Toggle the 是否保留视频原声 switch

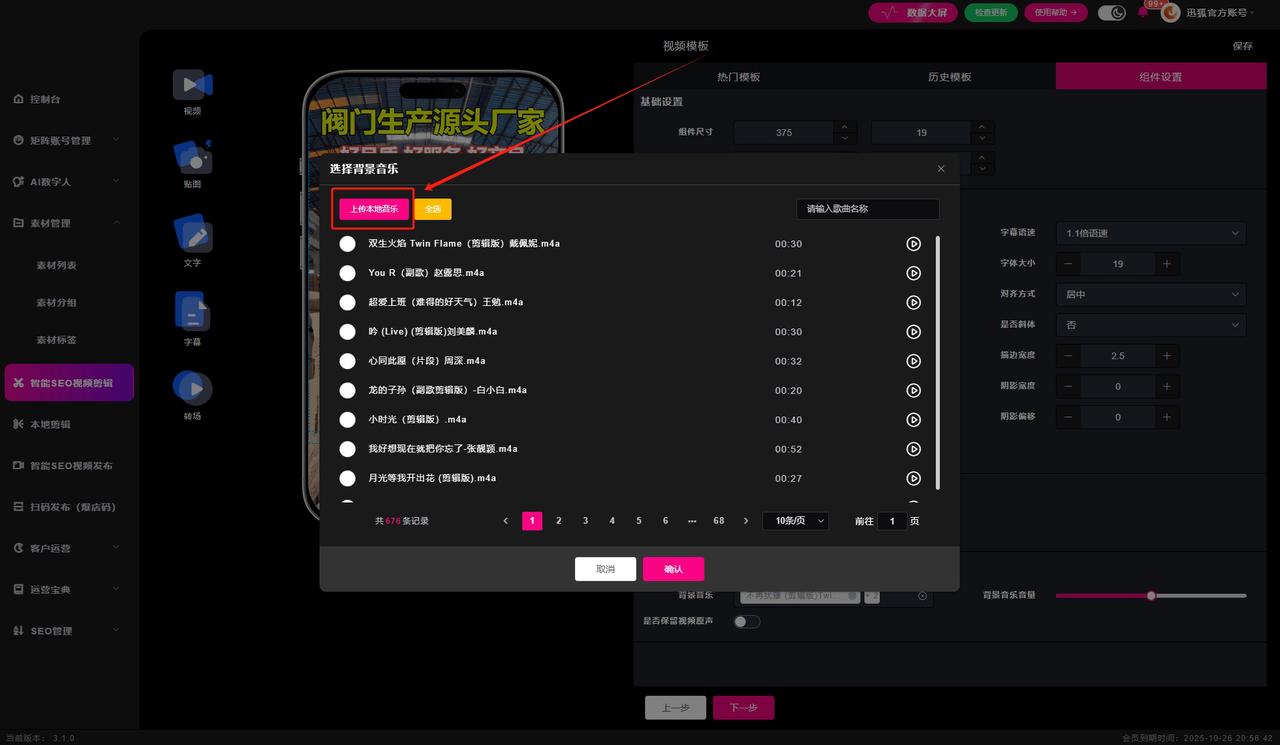point(746,622)
